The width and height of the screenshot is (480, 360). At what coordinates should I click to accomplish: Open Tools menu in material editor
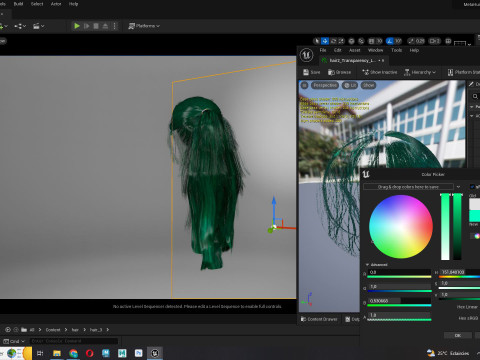tap(396, 50)
